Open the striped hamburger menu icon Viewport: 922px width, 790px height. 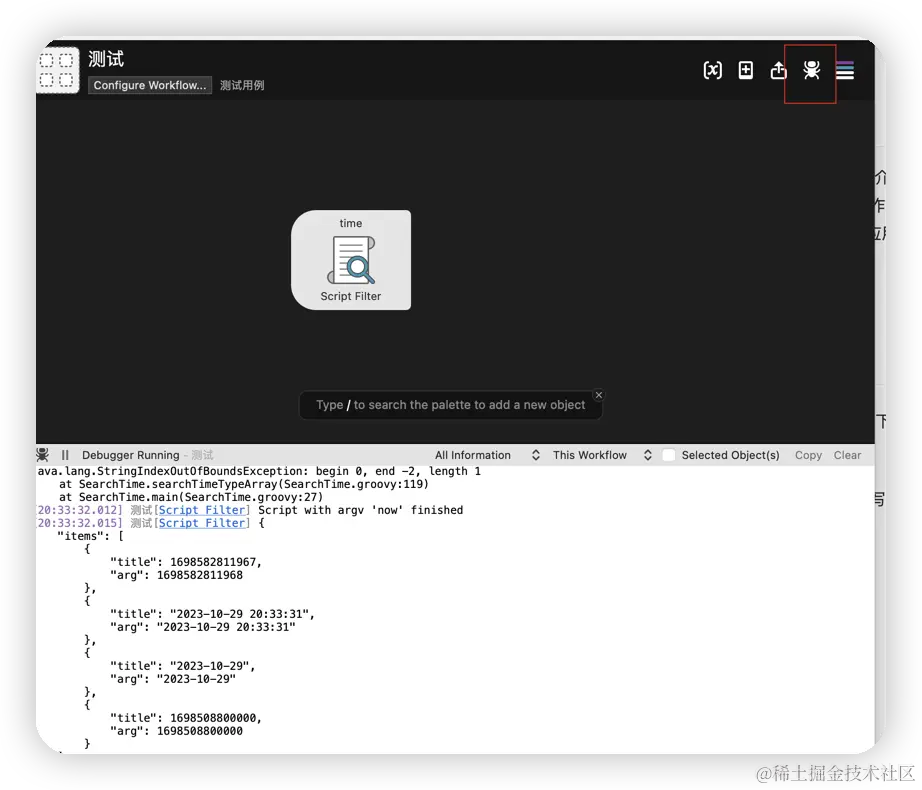pyautogui.click(x=845, y=71)
